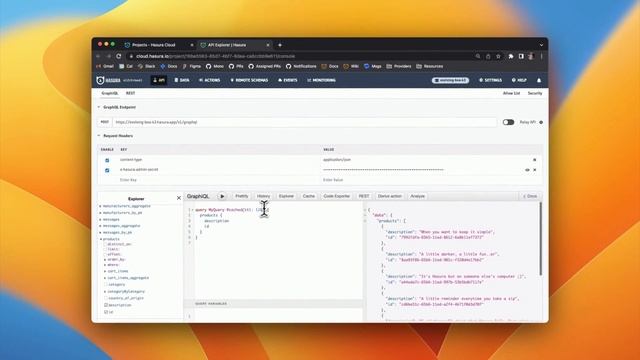The image size is (640, 360).
Task: Bookmark this page with the star icon
Action: (498, 56)
